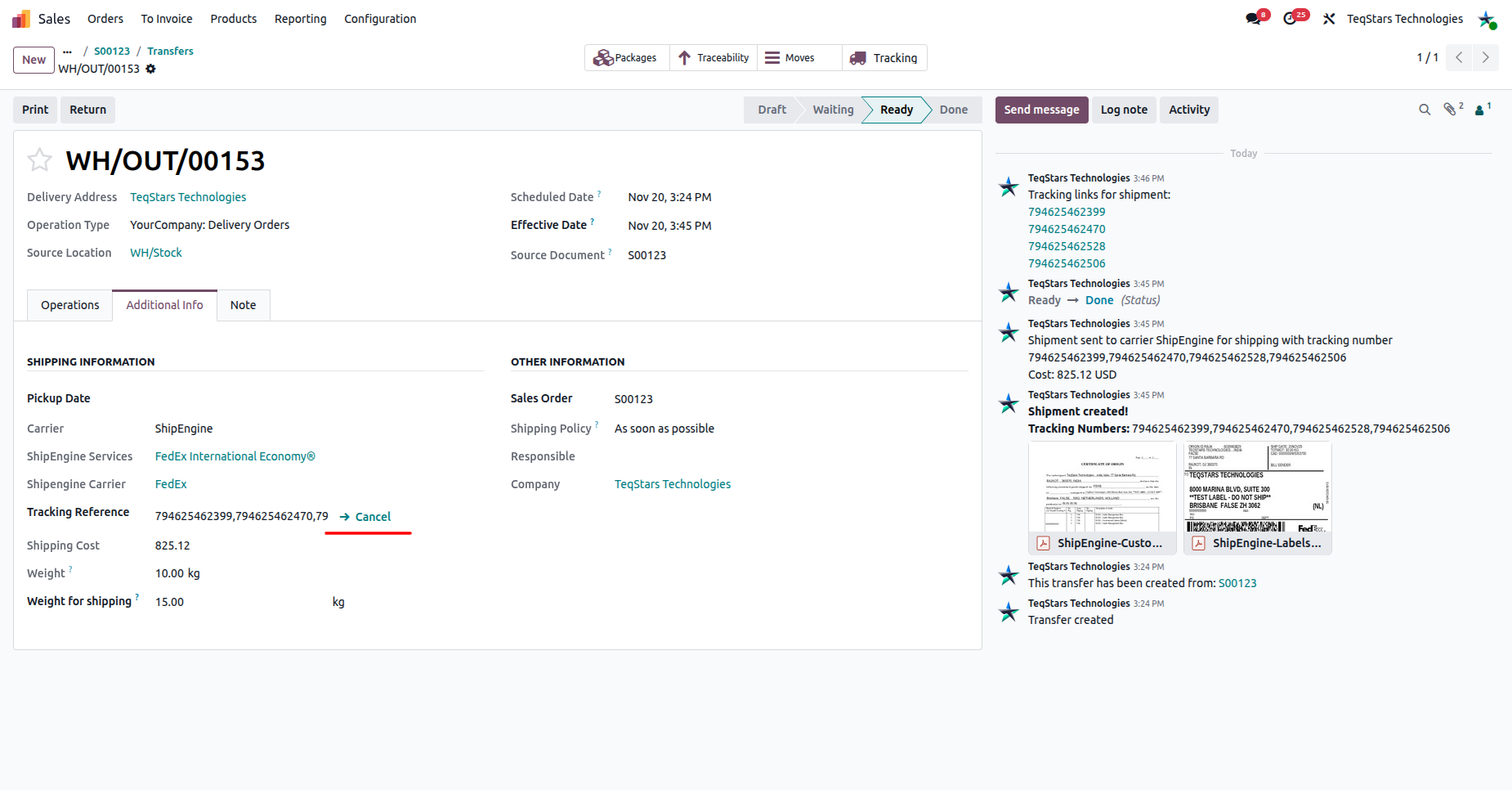Screen dimensions: 1512x790
Task: Click the Print button
Action: click(35, 110)
